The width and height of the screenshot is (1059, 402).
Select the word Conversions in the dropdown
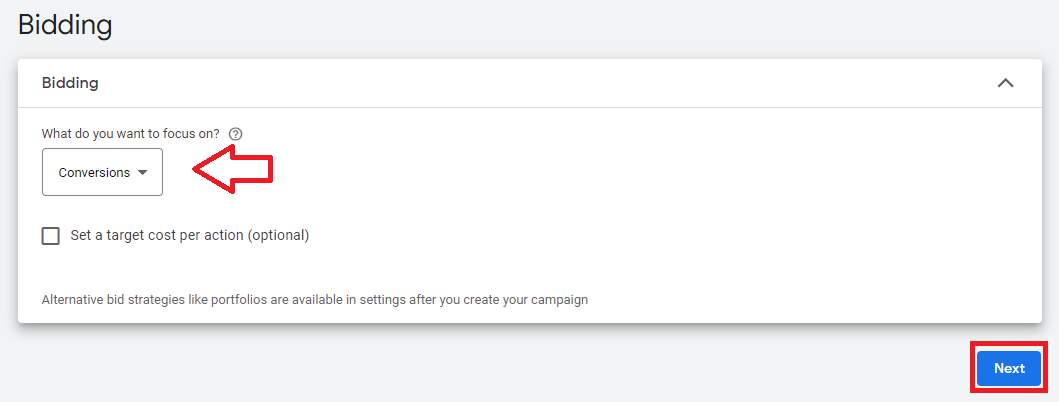[x=94, y=172]
